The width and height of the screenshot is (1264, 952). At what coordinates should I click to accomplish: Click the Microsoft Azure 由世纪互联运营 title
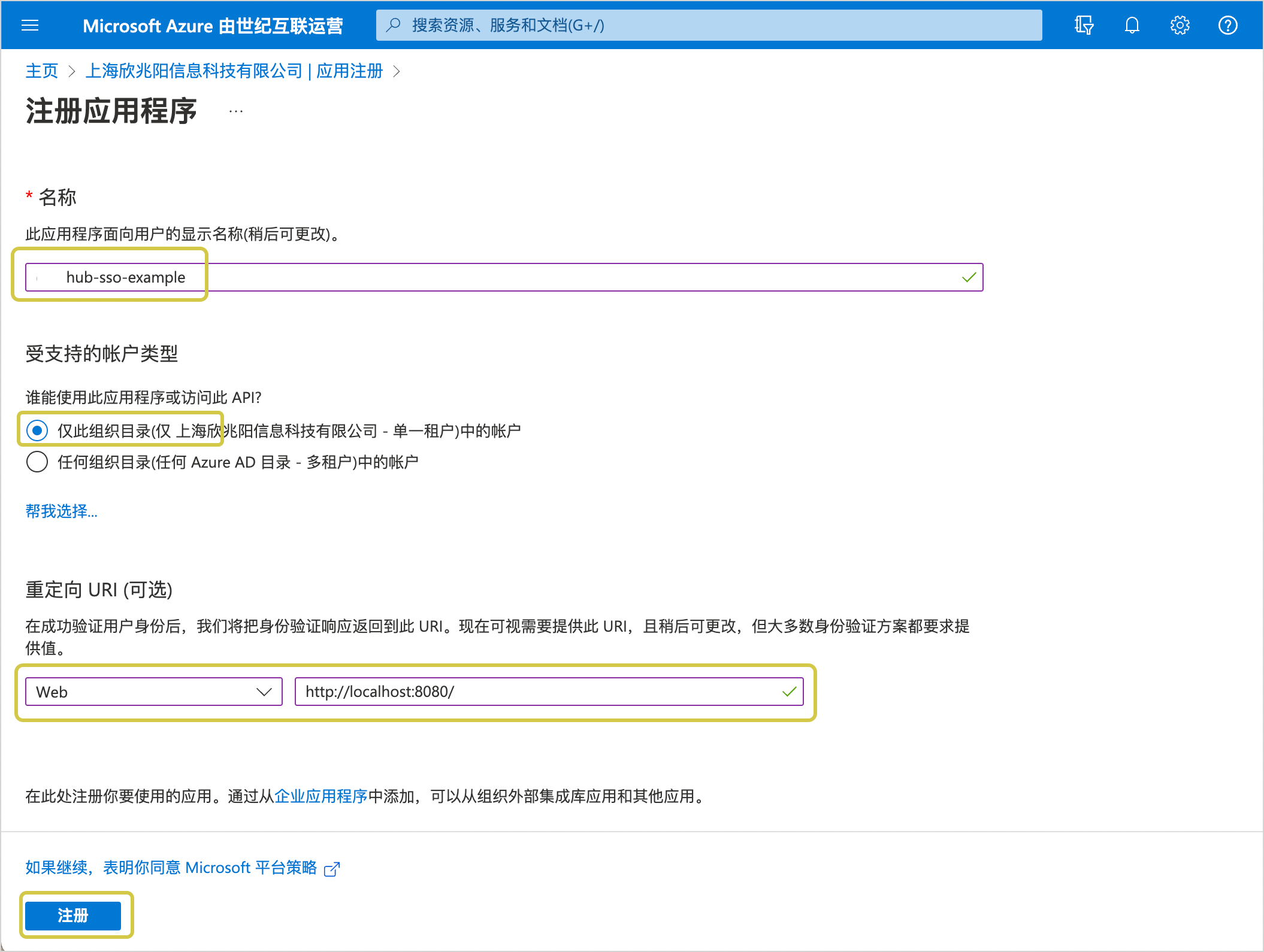pos(213,26)
